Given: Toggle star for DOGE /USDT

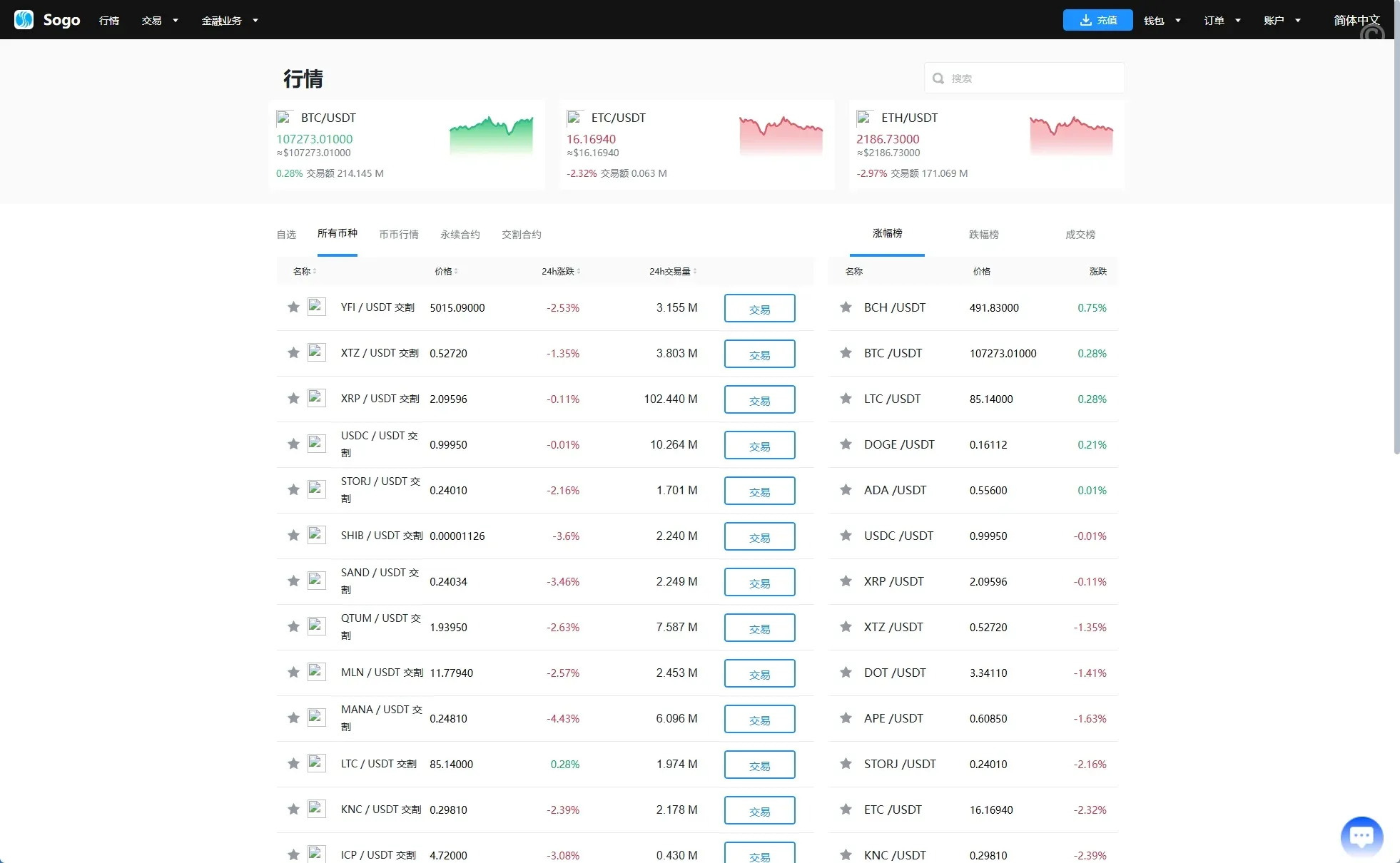Looking at the screenshot, I should (x=846, y=444).
